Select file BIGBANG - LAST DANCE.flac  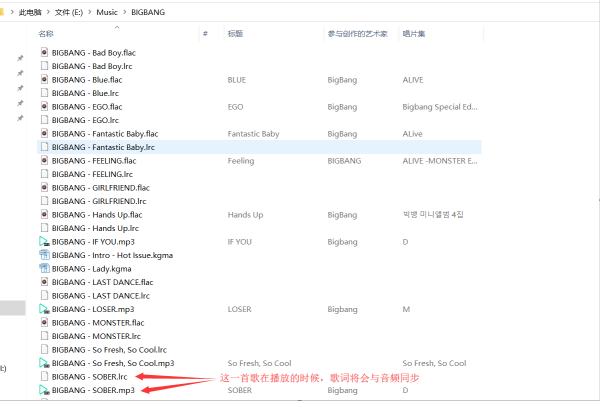pyautogui.click(x=103, y=282)
